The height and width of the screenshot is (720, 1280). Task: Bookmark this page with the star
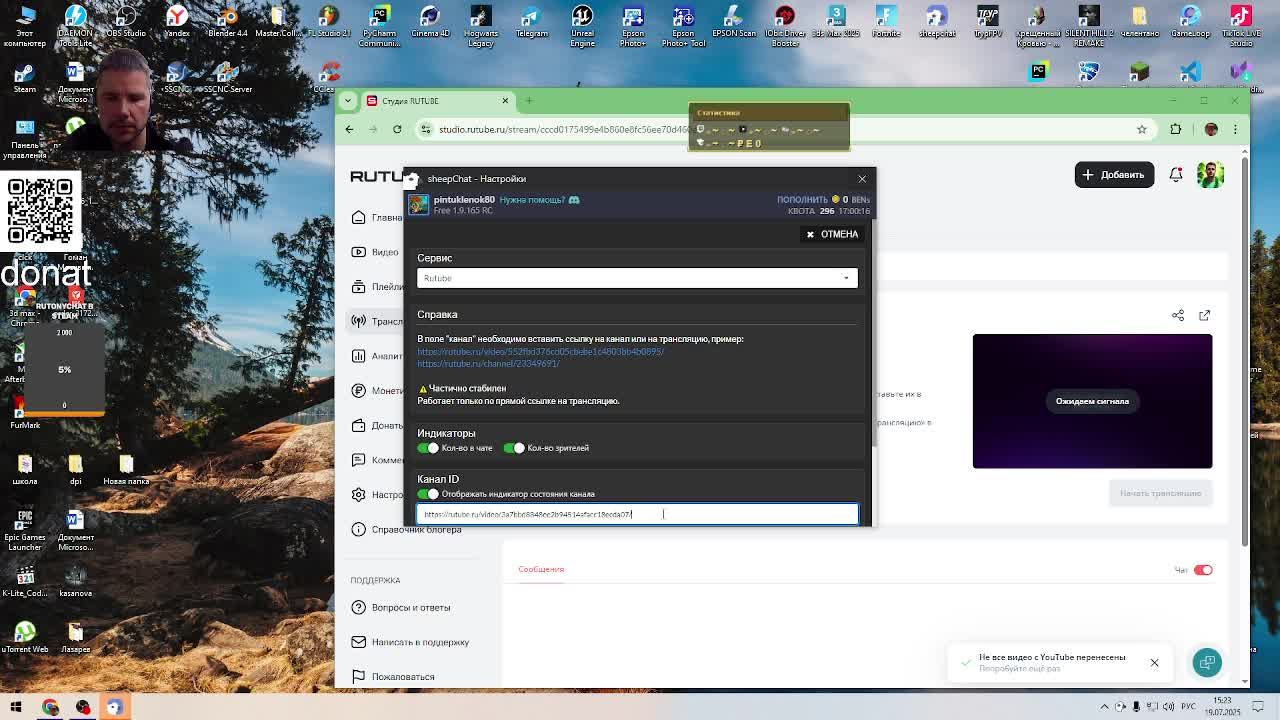click(1141, 129)
